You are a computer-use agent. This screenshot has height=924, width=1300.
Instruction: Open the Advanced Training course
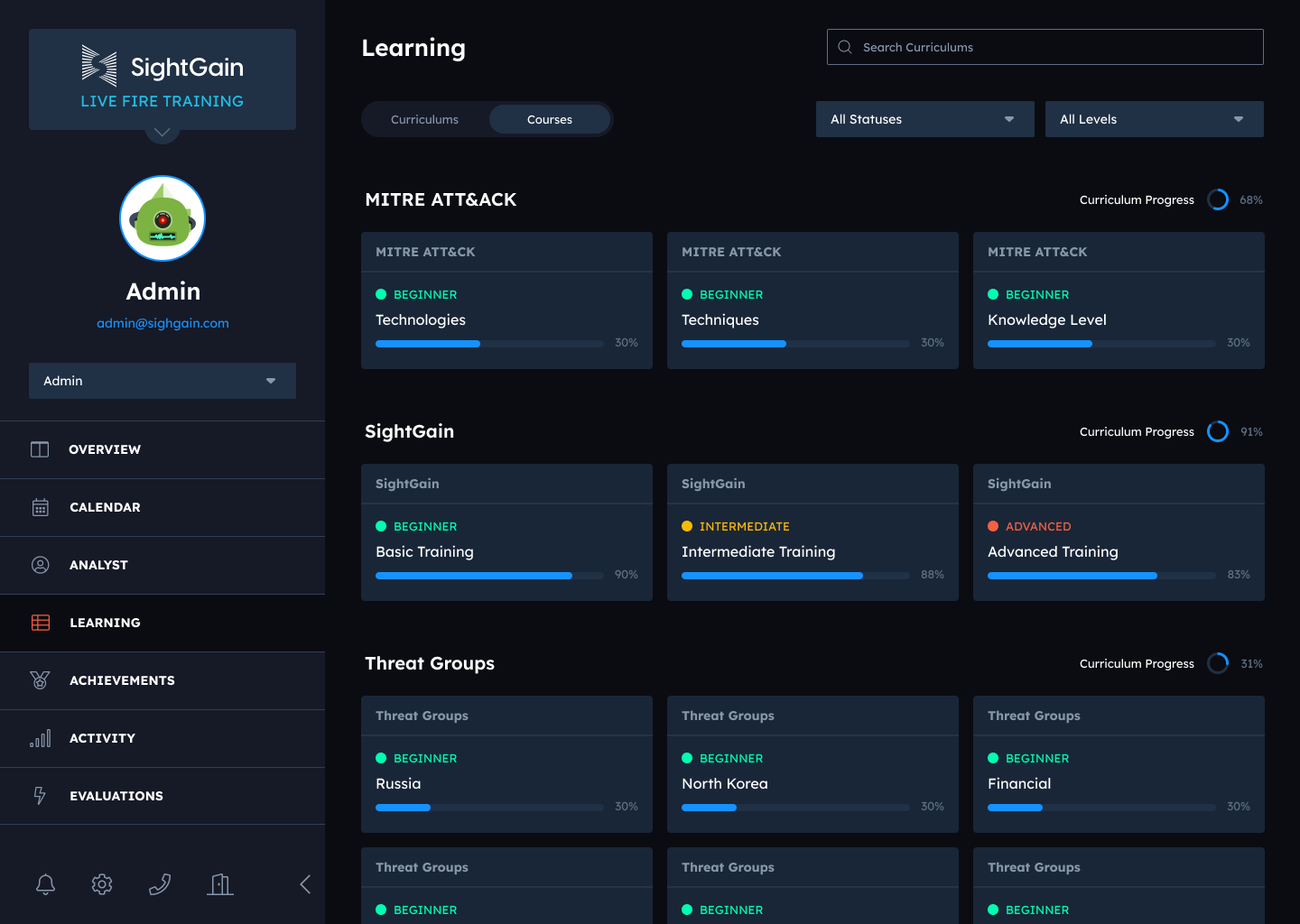(x=1119, y=532)
